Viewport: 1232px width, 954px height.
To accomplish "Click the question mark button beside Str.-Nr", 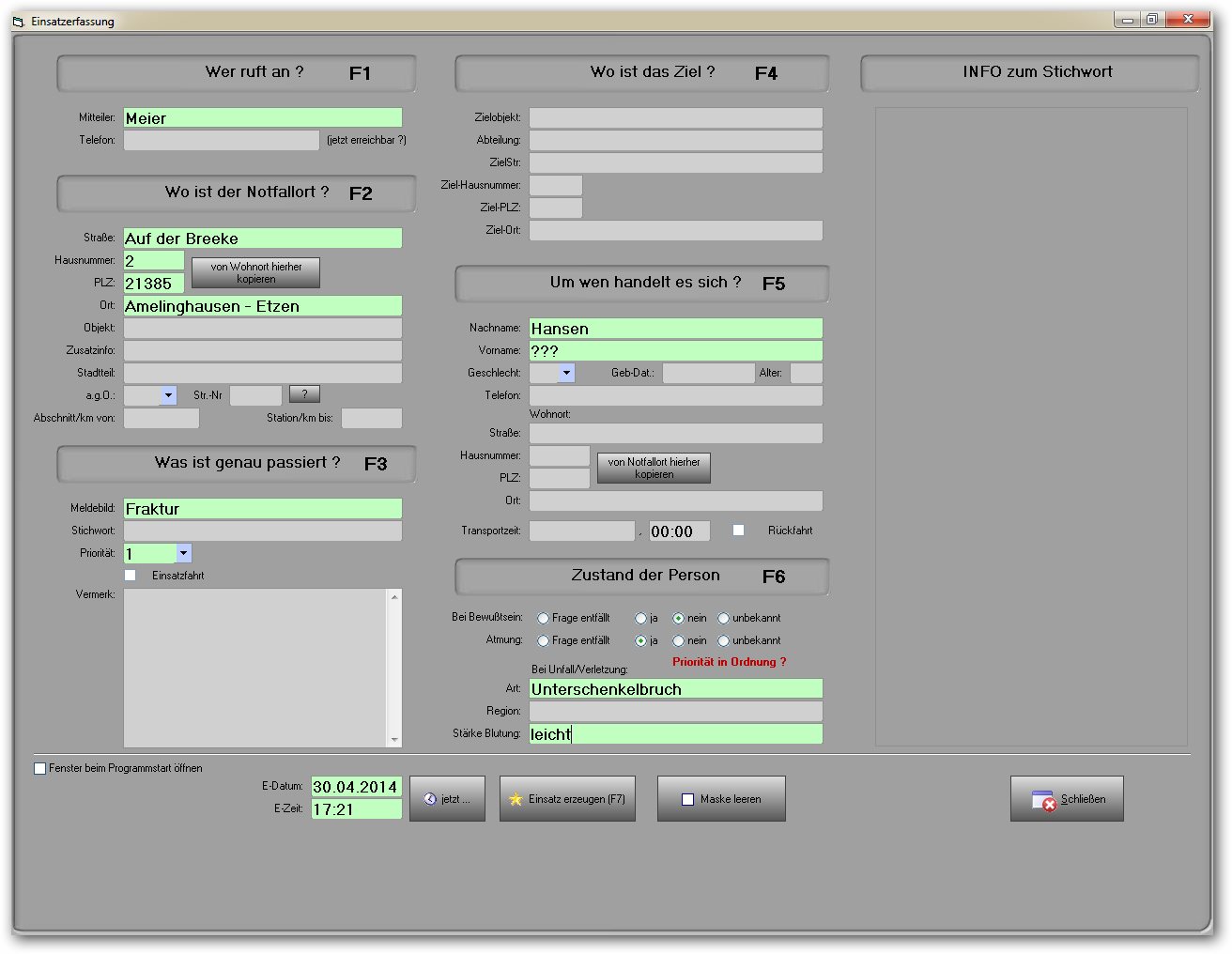I will tap(304, 394).
